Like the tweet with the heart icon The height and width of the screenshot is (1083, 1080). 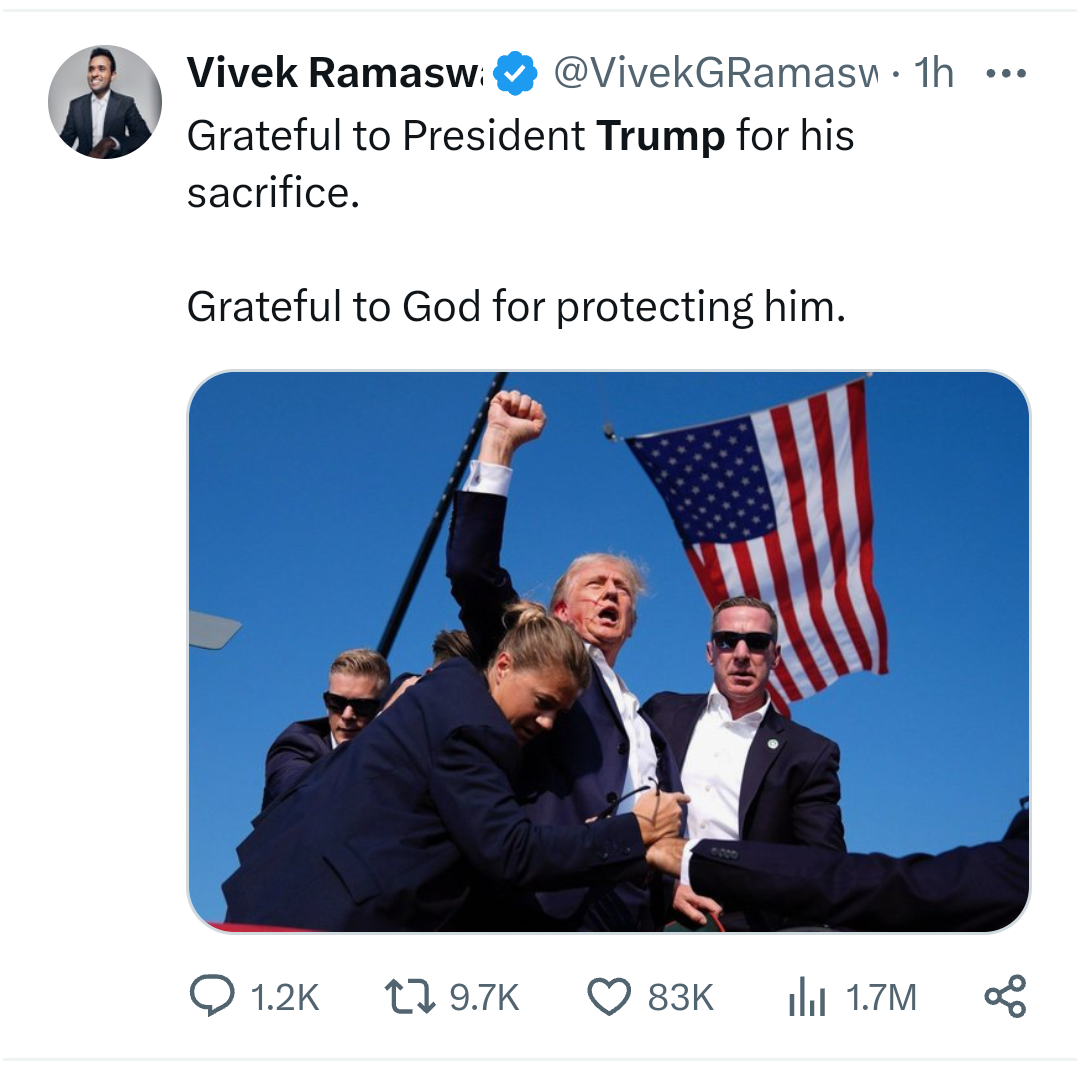(609, 997)
